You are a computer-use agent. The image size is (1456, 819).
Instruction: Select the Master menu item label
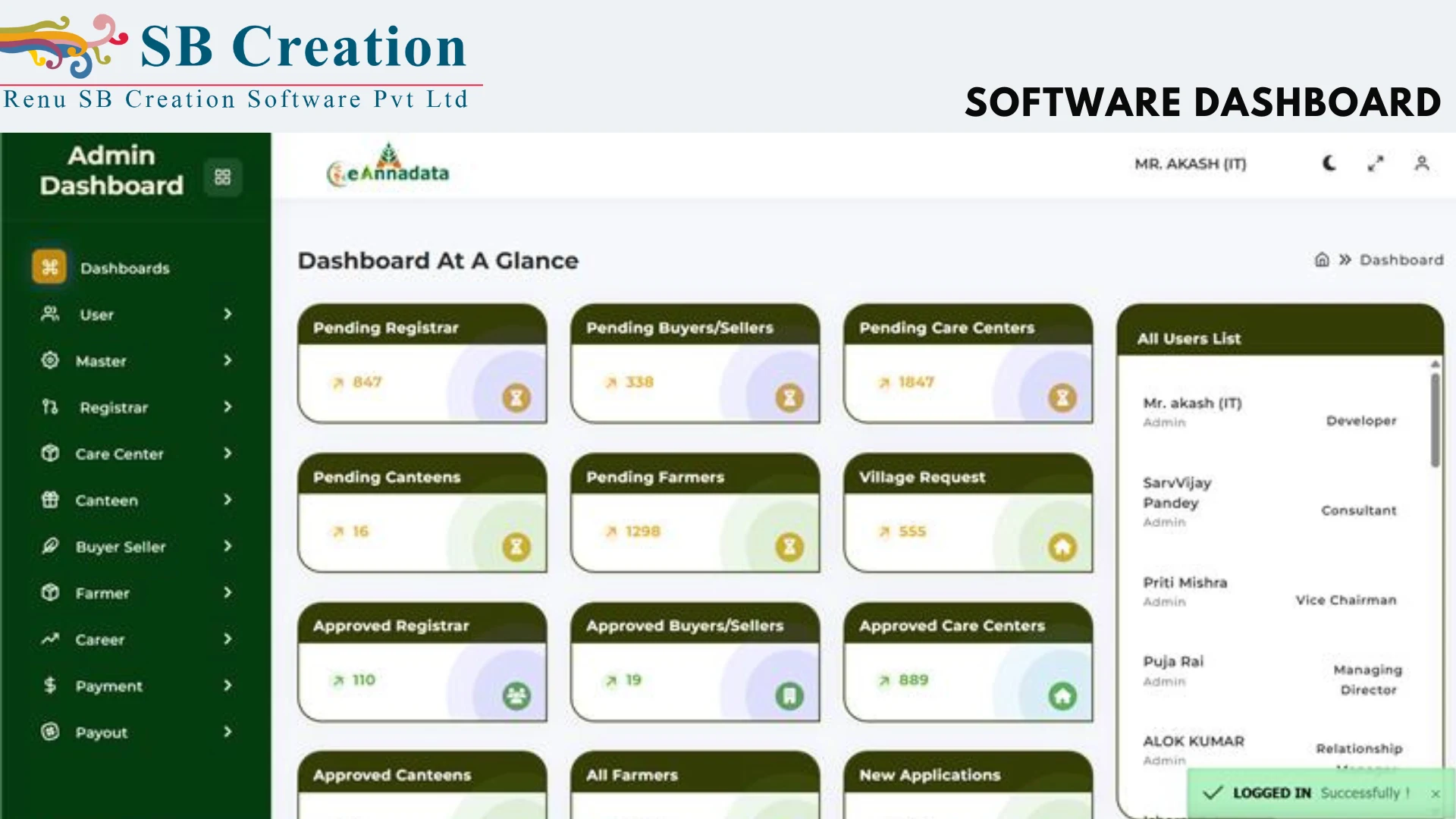point(101,361)
